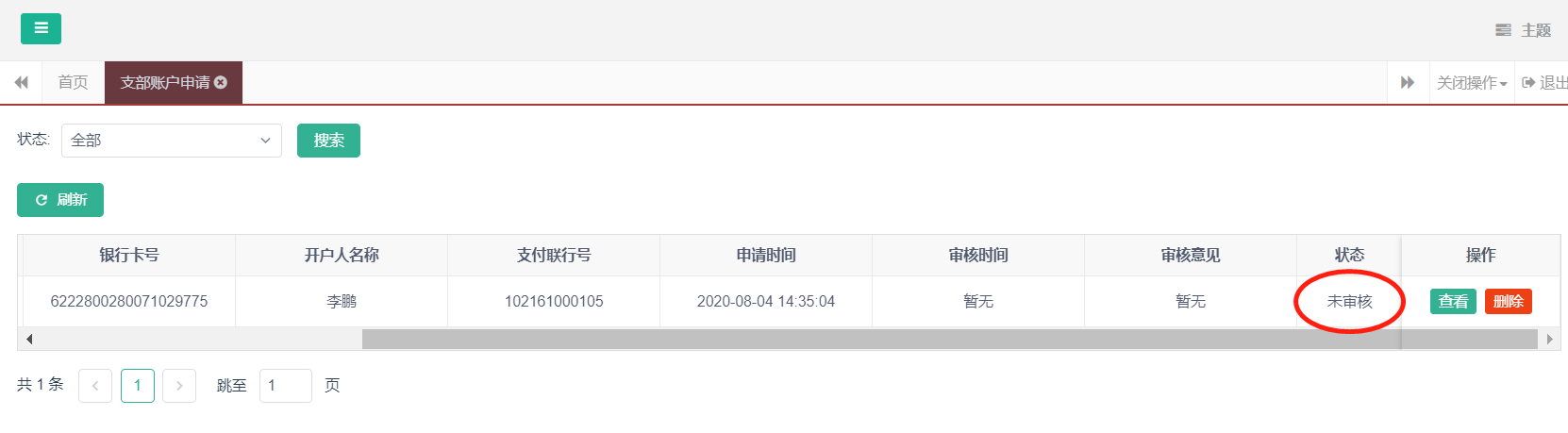Screen dimensions: 1568x433
Task: Open the 关闭操作 dropdown menu
Action: coord(1471,83)
